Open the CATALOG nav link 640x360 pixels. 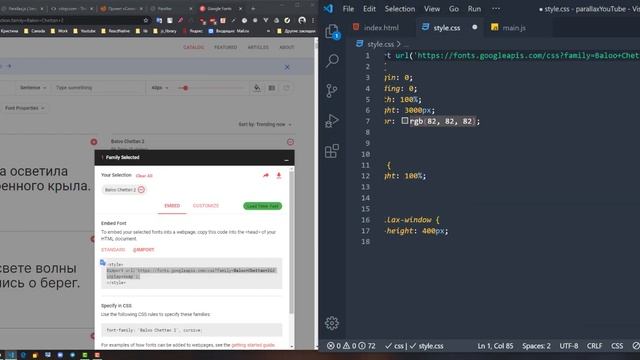193,47
